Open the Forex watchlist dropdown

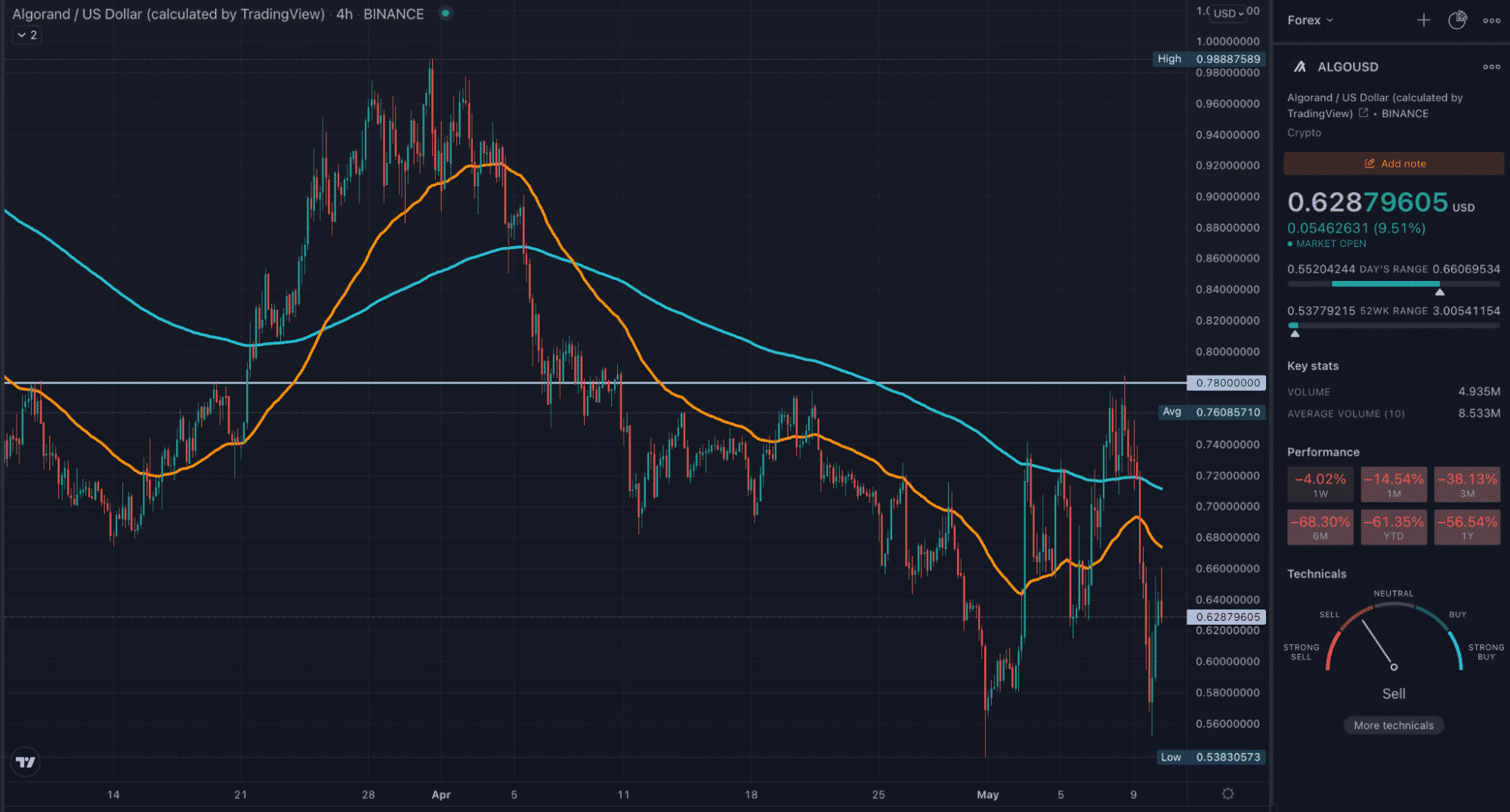[x=1310, y=20]
